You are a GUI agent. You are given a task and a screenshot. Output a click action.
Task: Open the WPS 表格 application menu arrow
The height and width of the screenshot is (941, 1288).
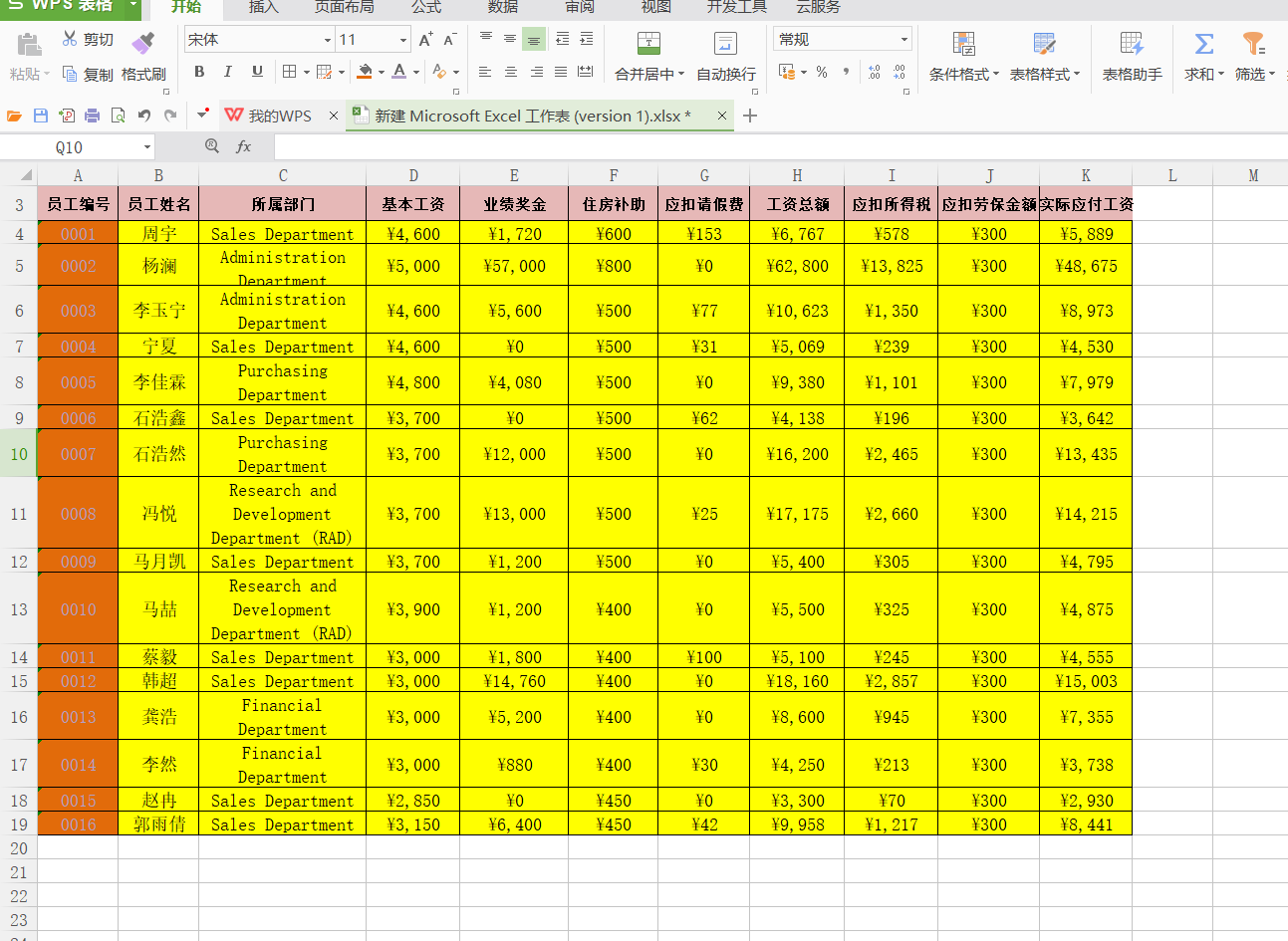point(133,6)
